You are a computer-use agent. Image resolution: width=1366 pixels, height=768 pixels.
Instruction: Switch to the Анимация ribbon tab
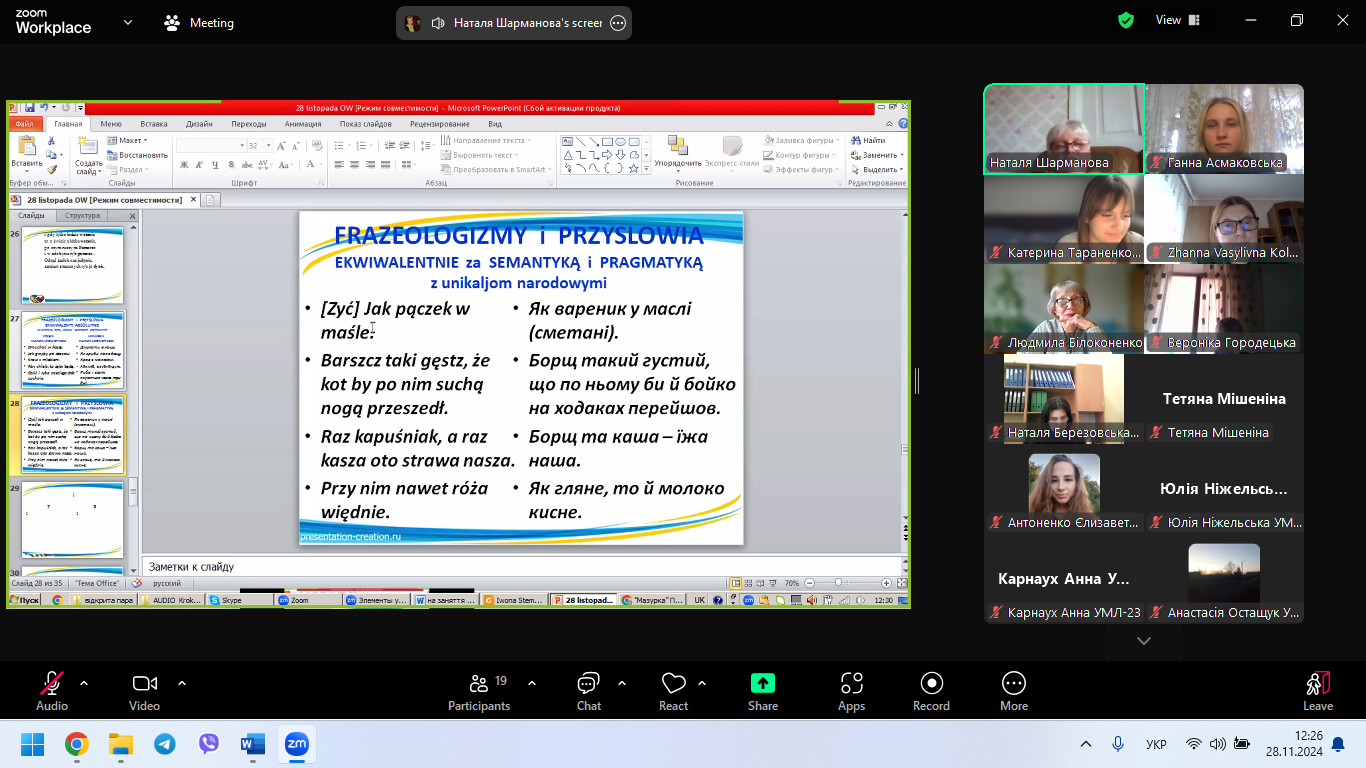[x=303, y=124]
